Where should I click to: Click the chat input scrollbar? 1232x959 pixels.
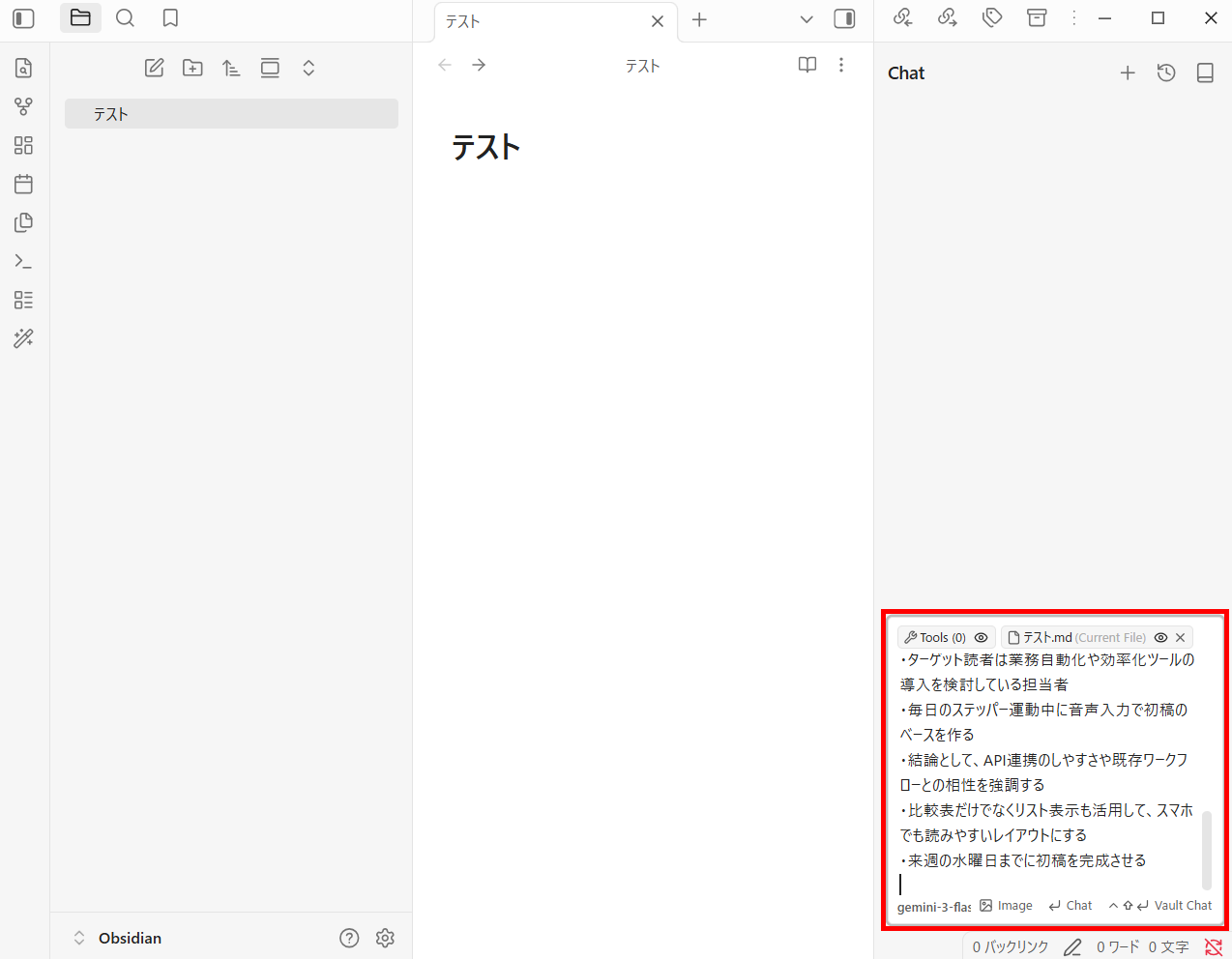pyautogui.click(x=1207, y=850)
